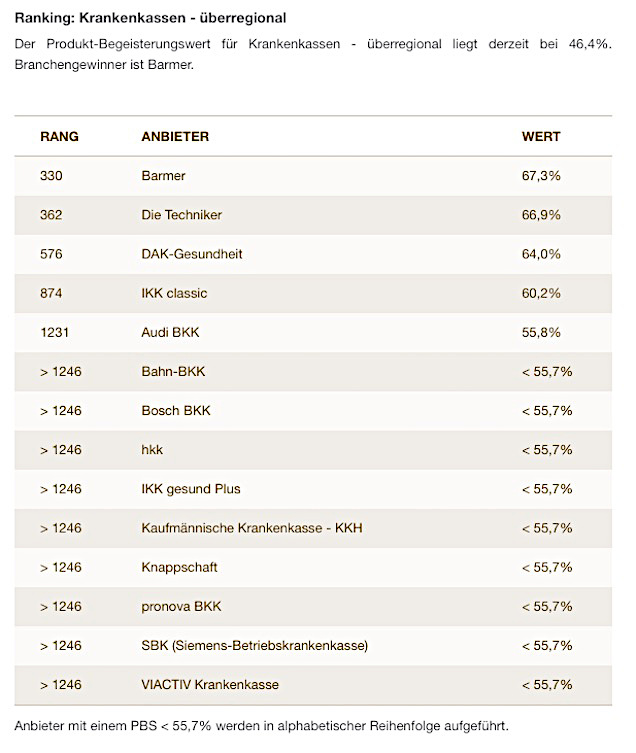The image size is (636, 753).
Task: Select the Knappschaft provider name
Action: point(180,567)
